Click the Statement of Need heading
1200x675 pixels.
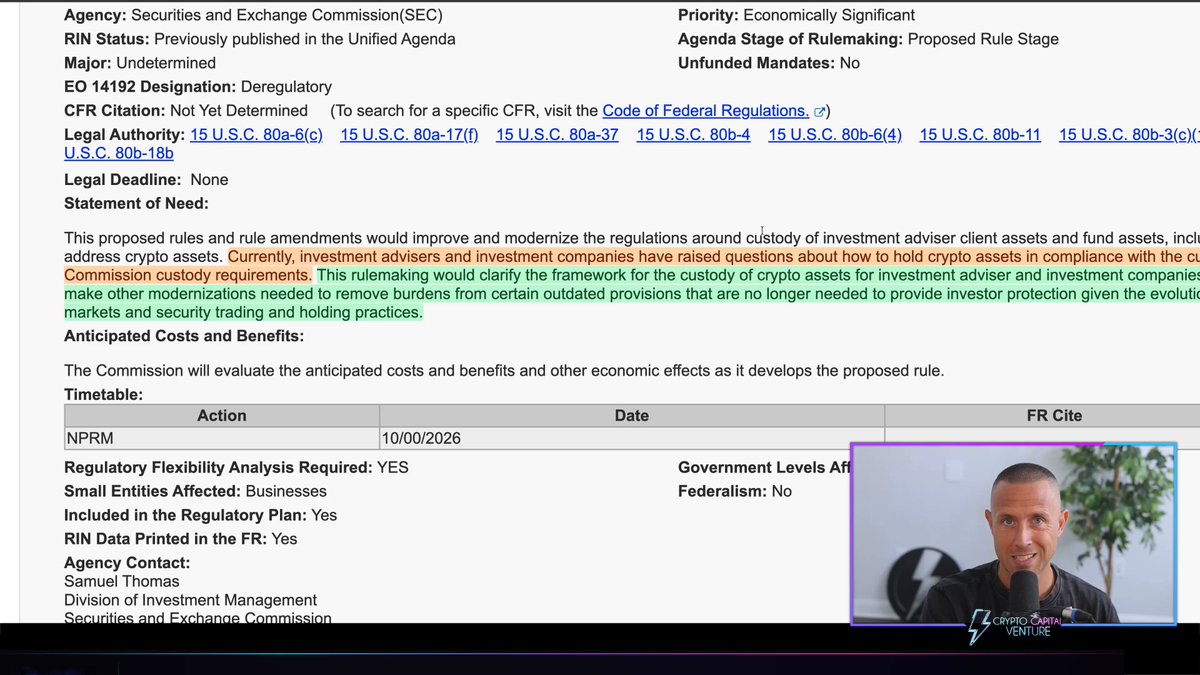click(136, 204)
